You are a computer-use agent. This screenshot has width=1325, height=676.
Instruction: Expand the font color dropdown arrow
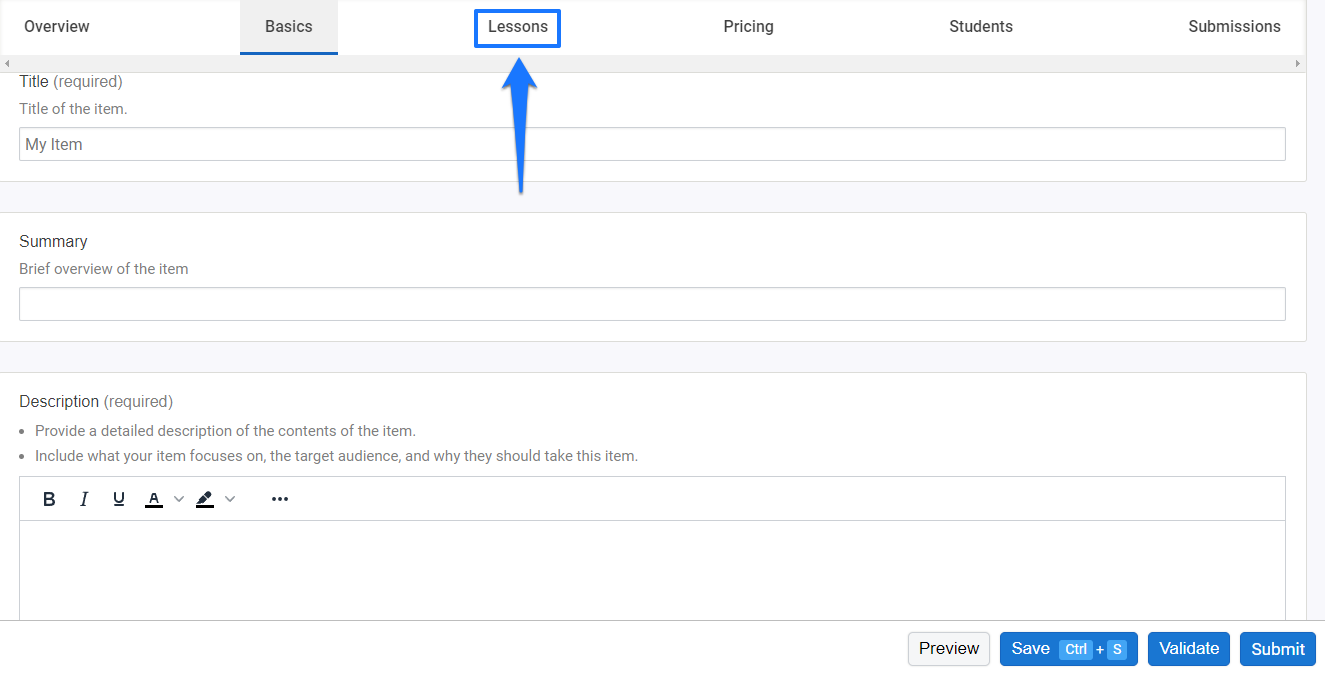coord(178,498)
